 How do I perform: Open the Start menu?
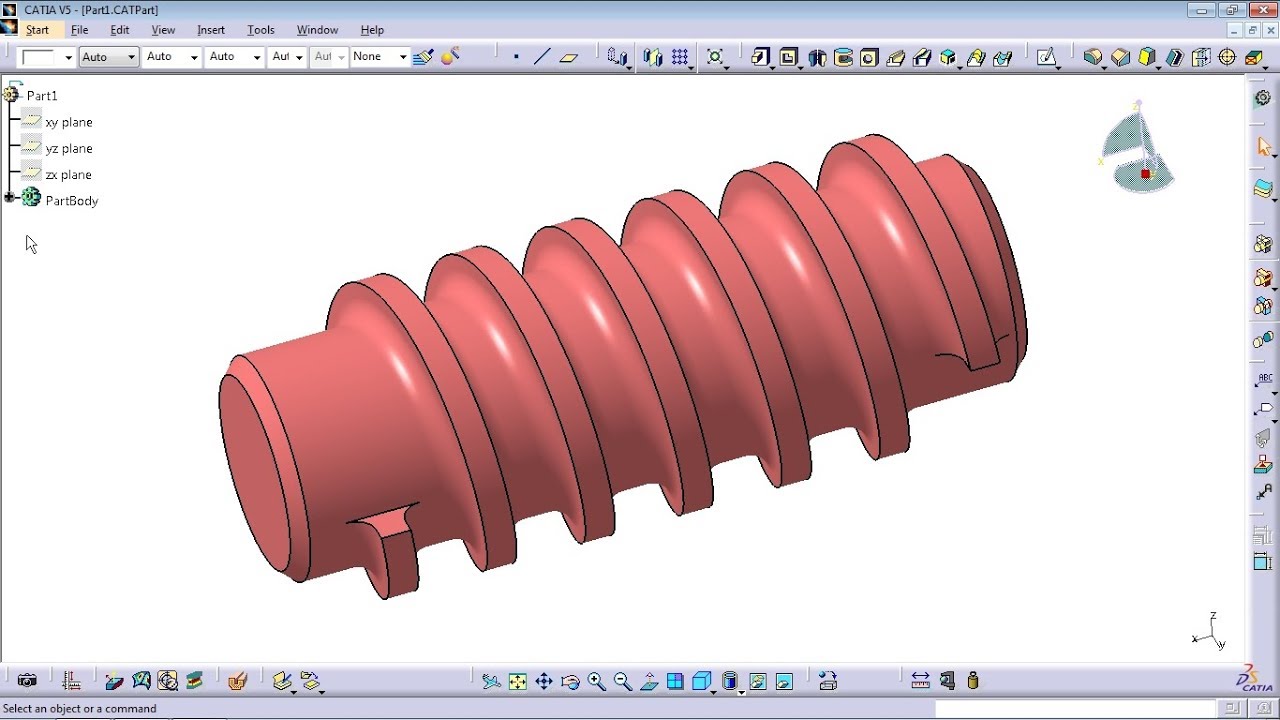point(37,30)
